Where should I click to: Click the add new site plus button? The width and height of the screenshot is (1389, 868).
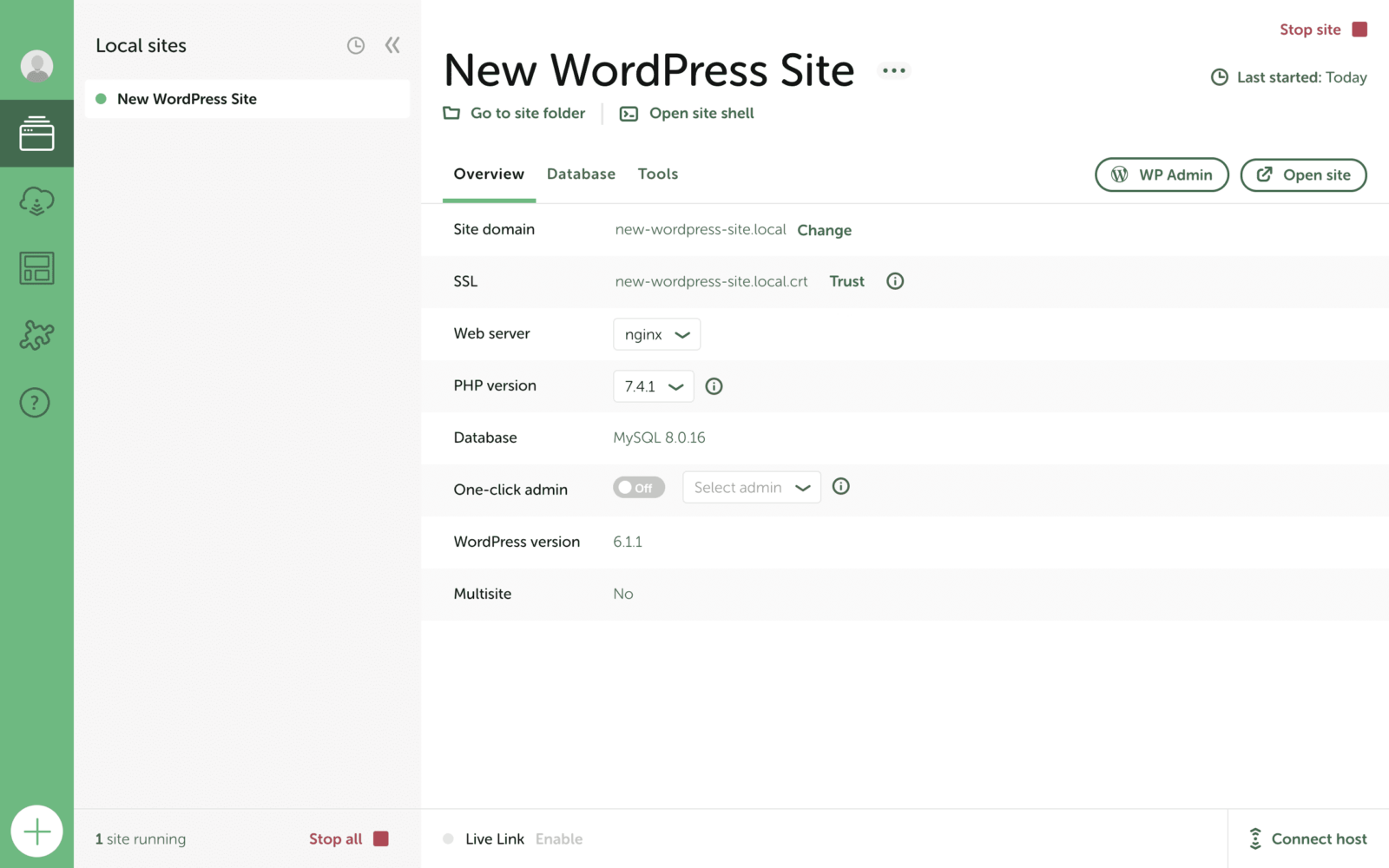[x=36, y=832]
